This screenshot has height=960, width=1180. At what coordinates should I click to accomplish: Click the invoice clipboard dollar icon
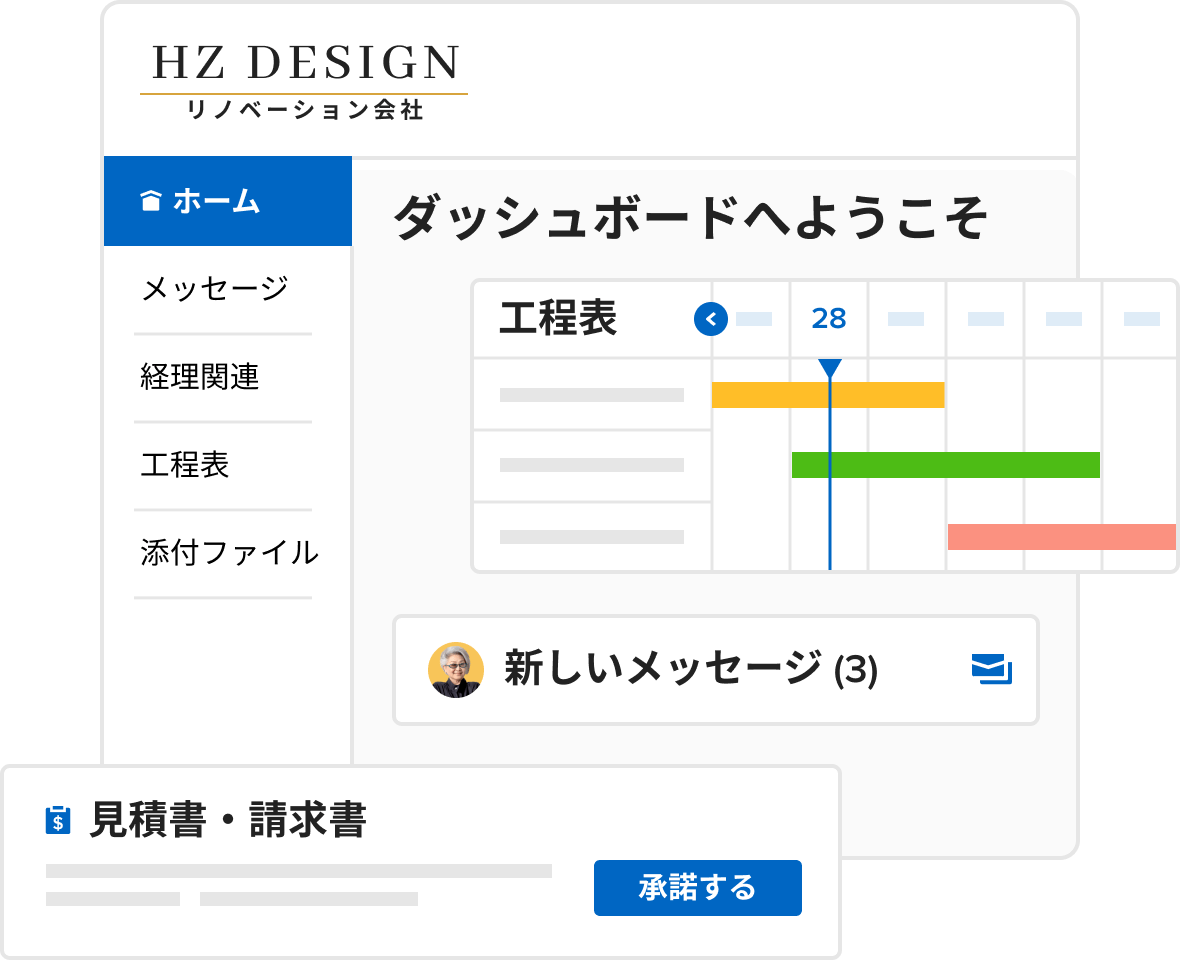58,819
